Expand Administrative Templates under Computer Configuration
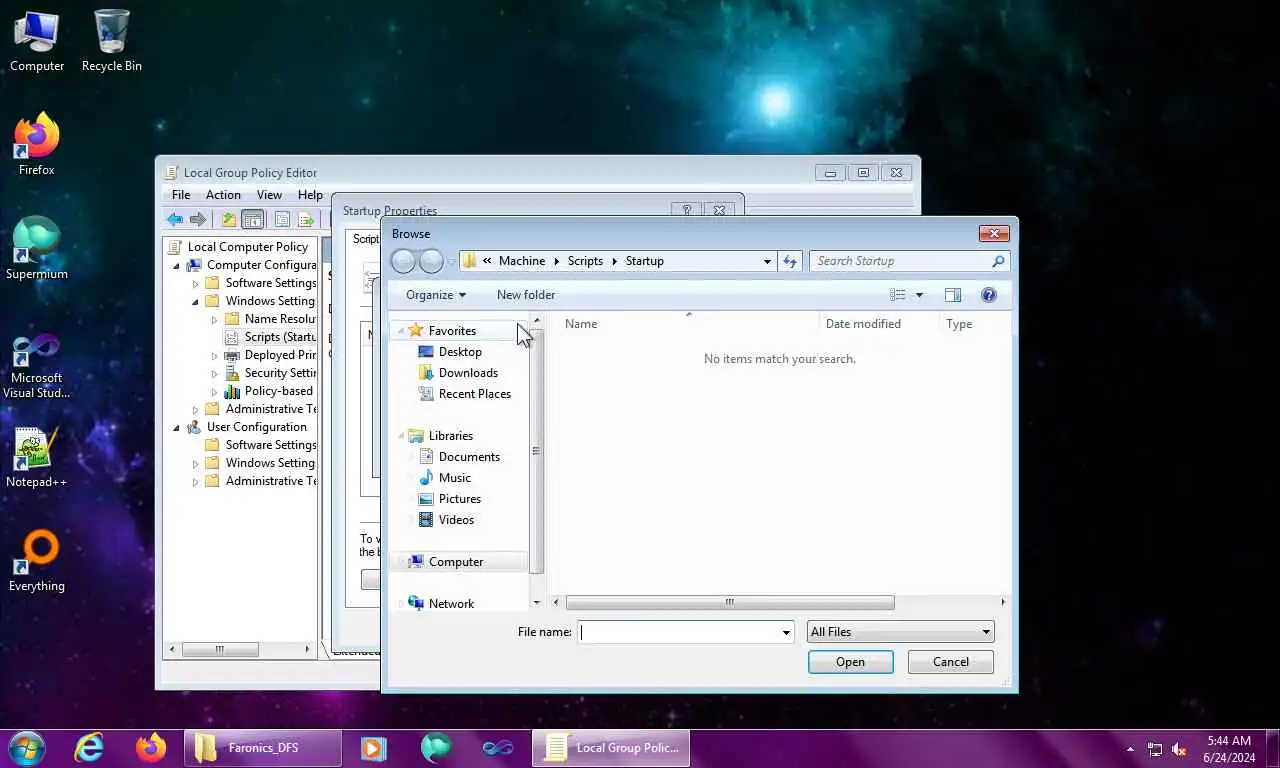Screen dimensions: 1280x768 [196, 409]
